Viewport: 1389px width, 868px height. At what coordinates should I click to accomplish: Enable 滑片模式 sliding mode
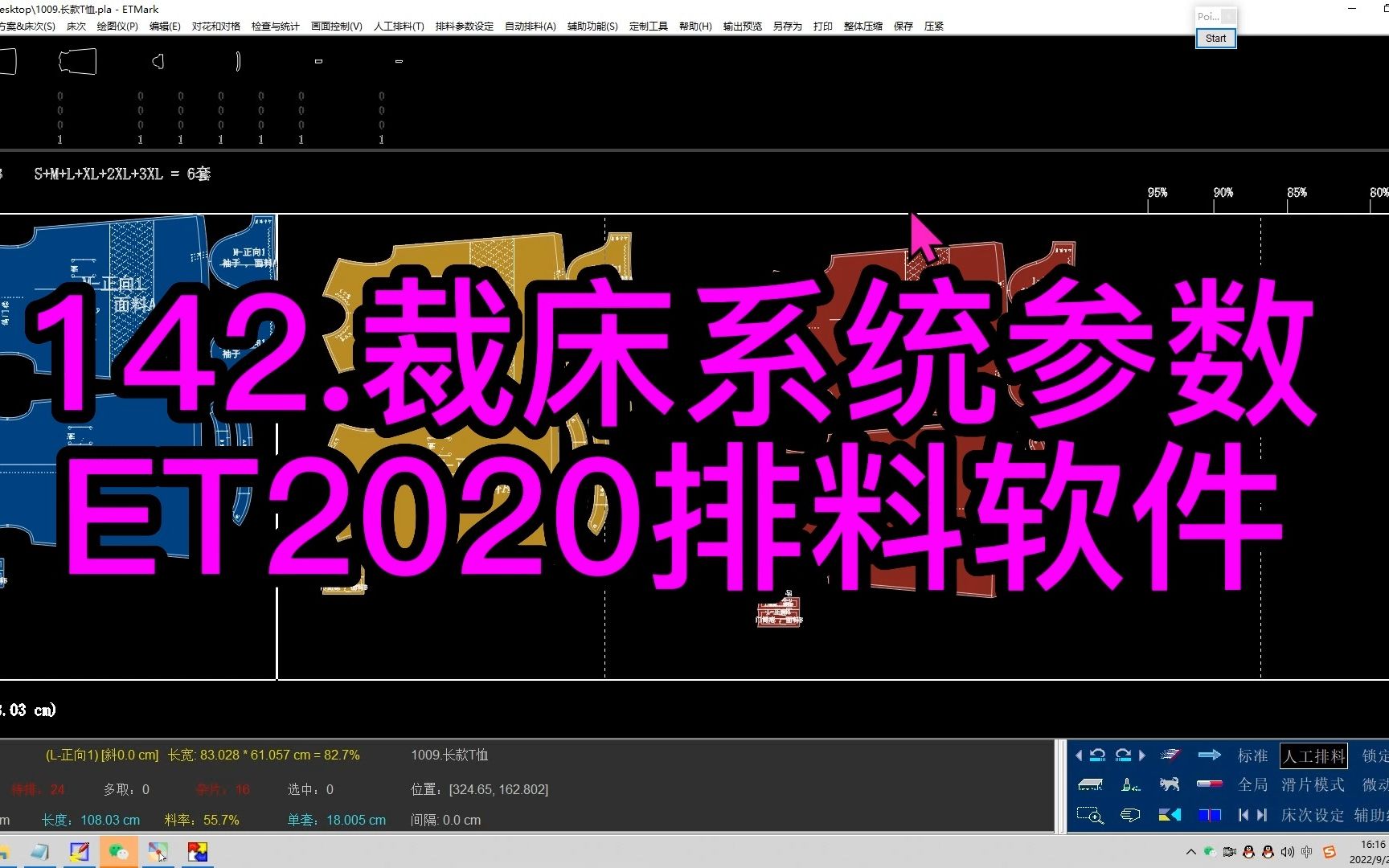pyautogui.click(x=1313, y=784)
